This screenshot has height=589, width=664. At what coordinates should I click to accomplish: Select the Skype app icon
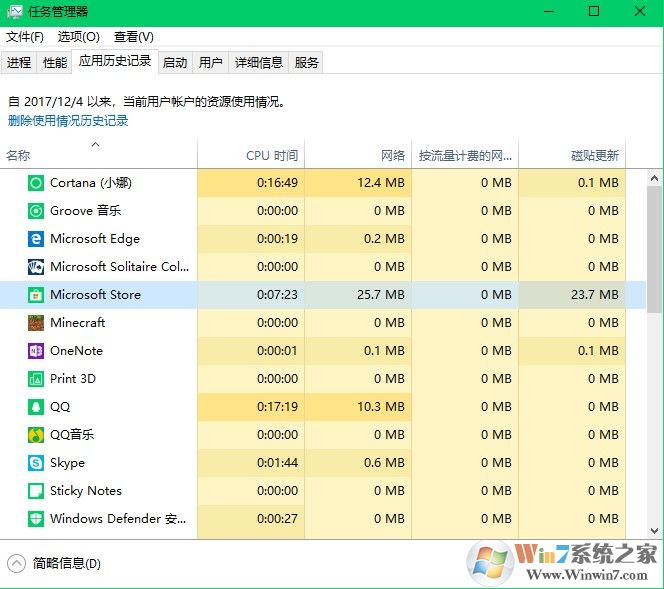(35, 463)
